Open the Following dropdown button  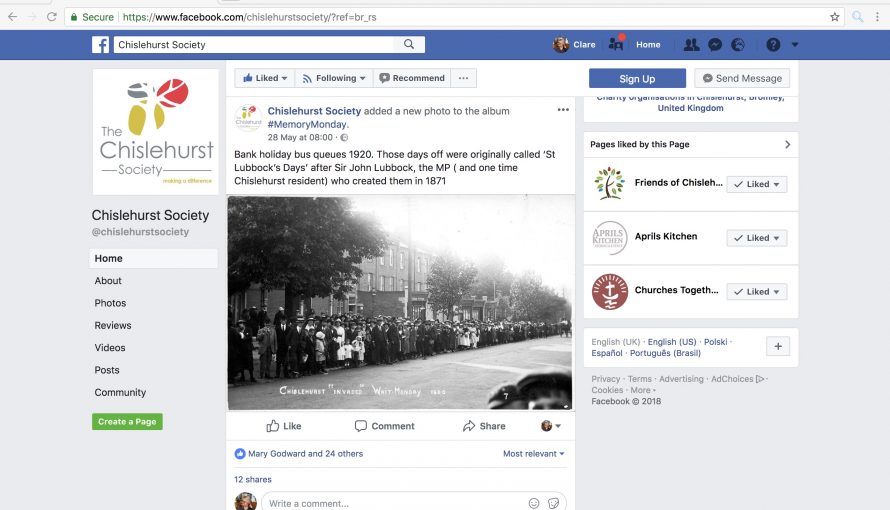334,78
